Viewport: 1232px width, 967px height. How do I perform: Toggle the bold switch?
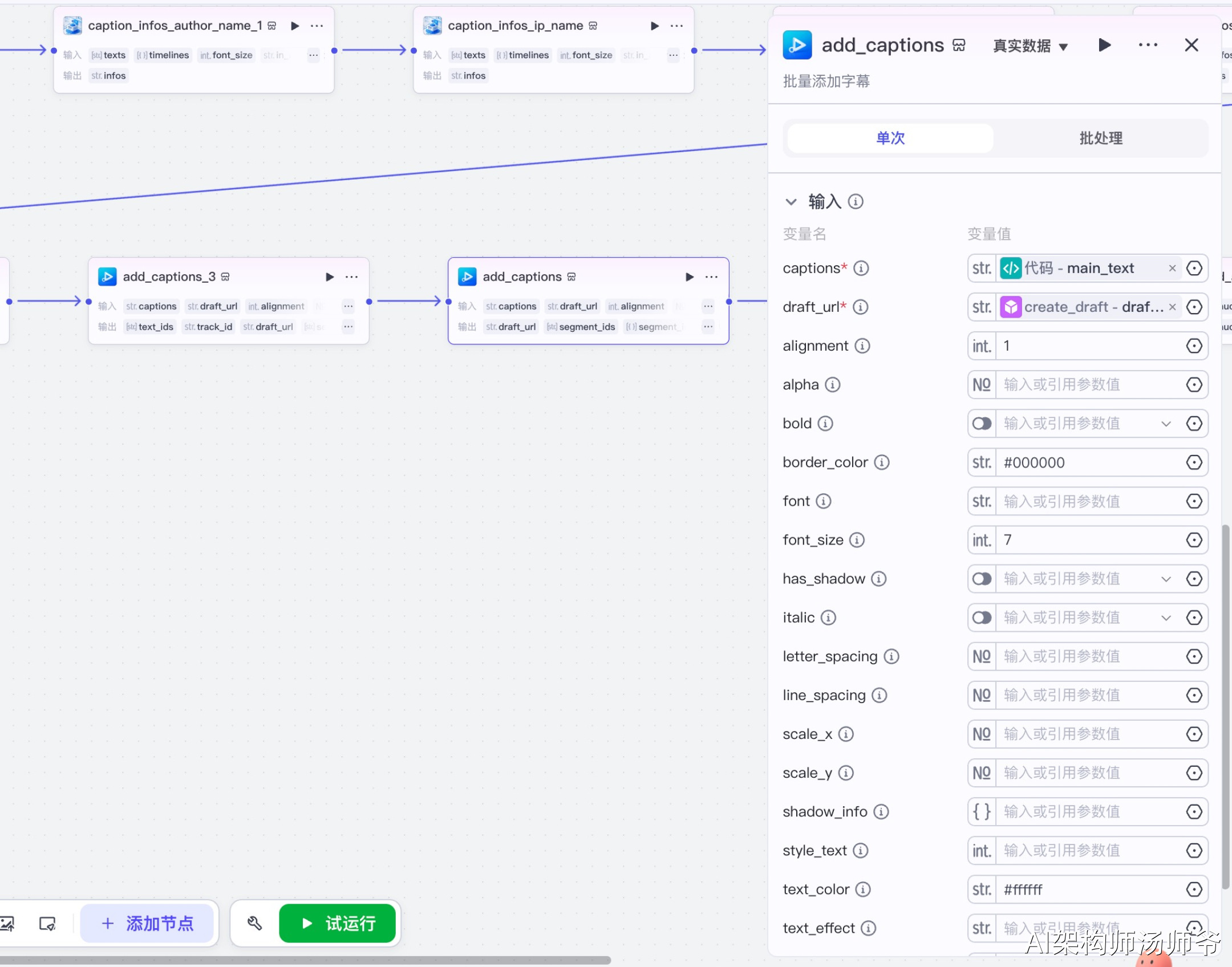tap(982, 424)
